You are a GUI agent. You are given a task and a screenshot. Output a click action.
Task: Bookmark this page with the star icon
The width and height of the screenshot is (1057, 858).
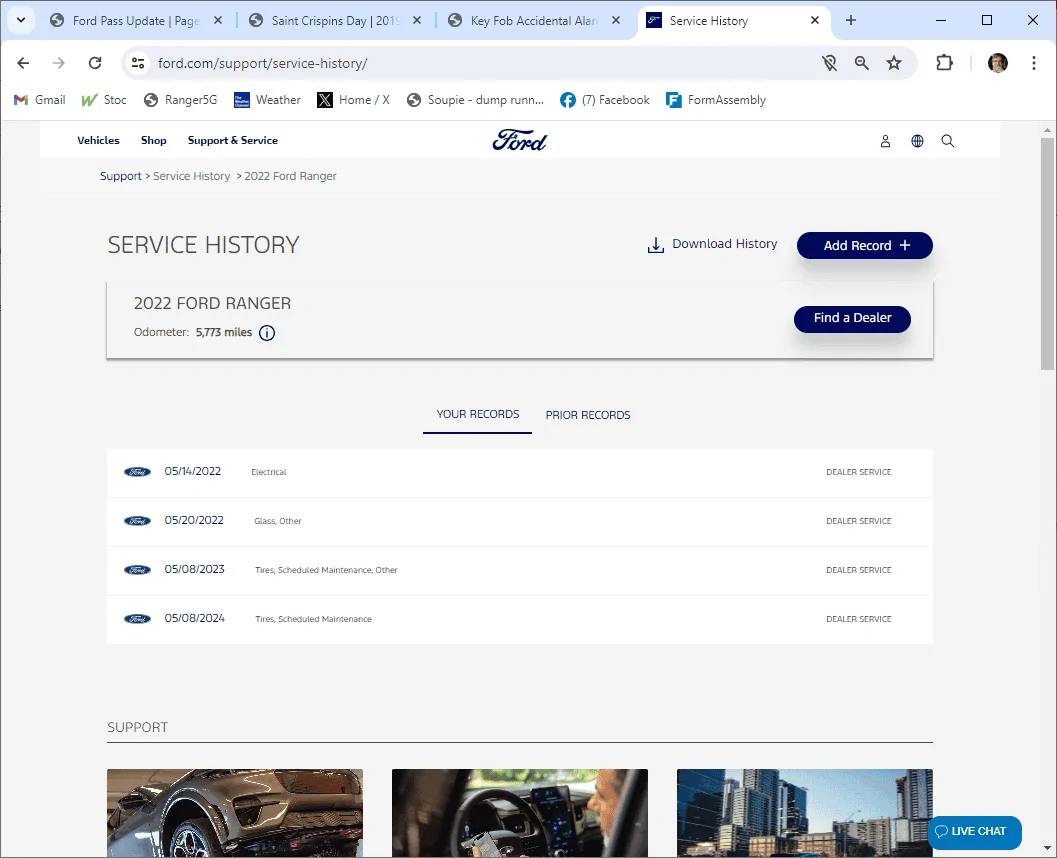click(894, 63)
